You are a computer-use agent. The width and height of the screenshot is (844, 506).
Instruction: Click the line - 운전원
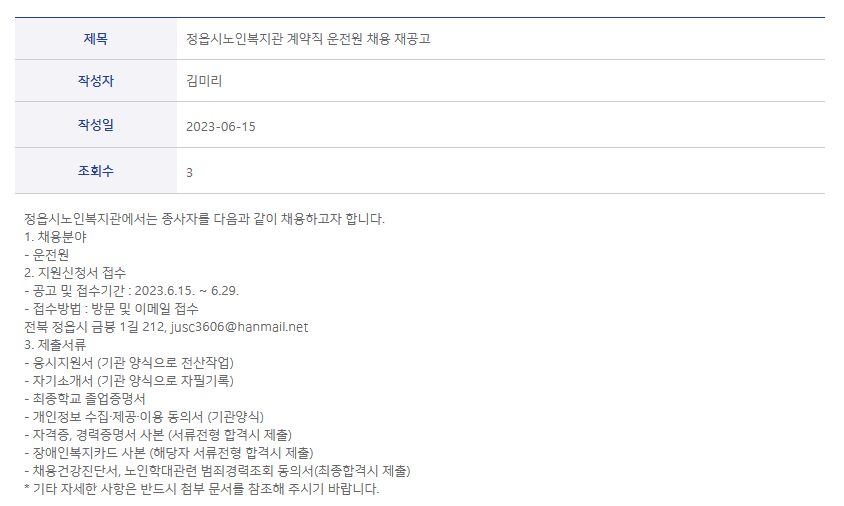(x=46, y=255)
